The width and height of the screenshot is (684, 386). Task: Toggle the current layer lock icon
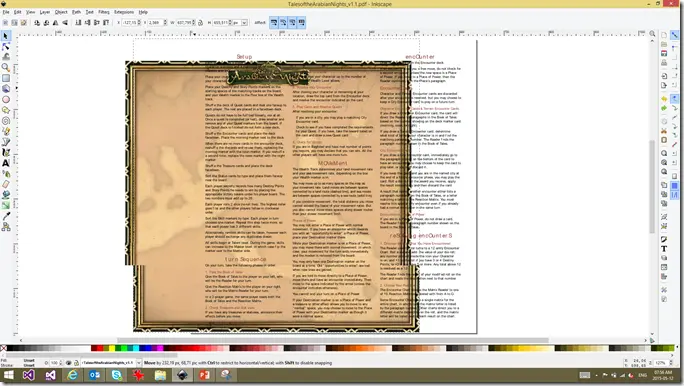click(76, 363)
